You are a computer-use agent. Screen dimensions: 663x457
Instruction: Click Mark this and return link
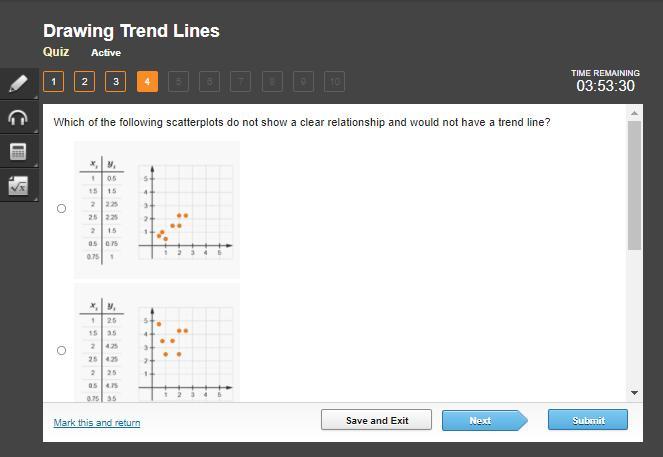pos(97,422)
